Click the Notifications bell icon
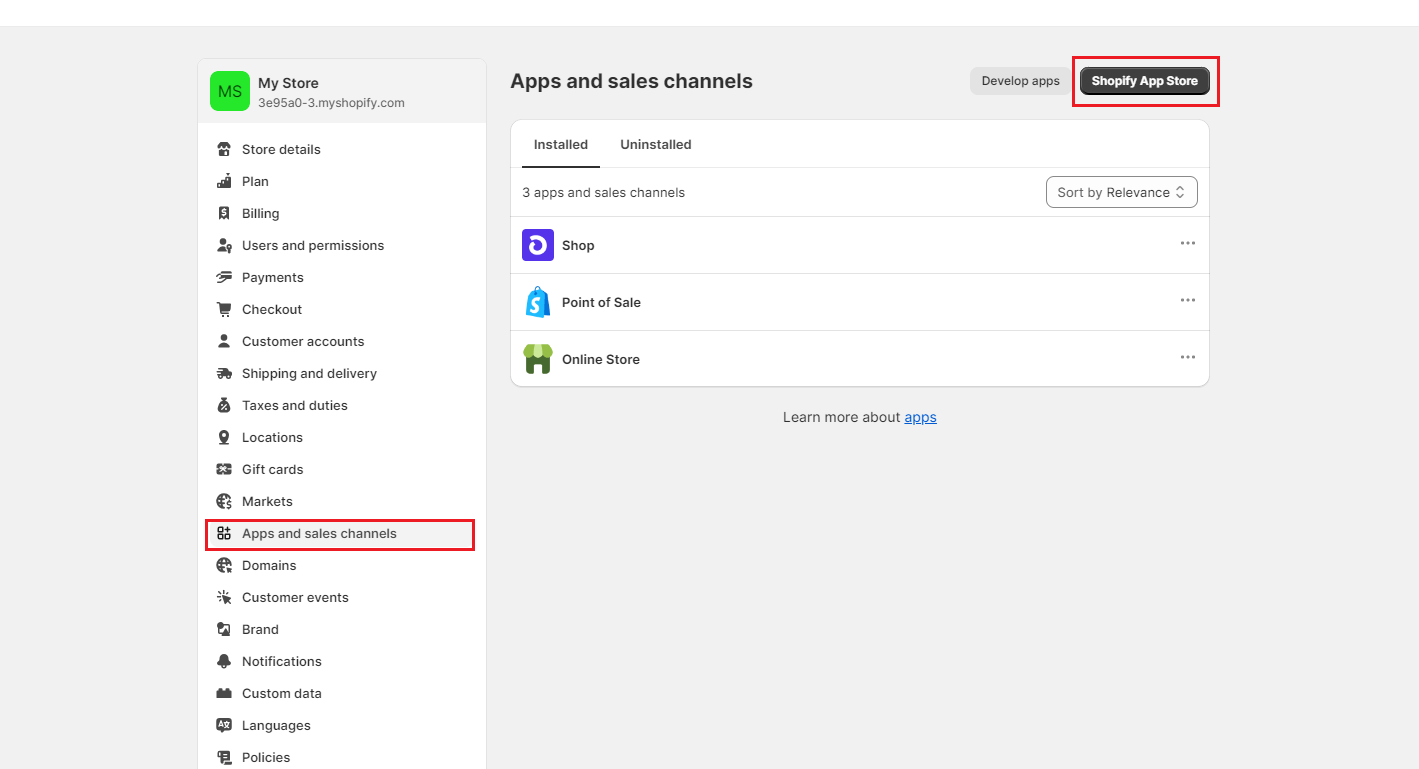Screen dimensions: 1419x769 [224, 661]
